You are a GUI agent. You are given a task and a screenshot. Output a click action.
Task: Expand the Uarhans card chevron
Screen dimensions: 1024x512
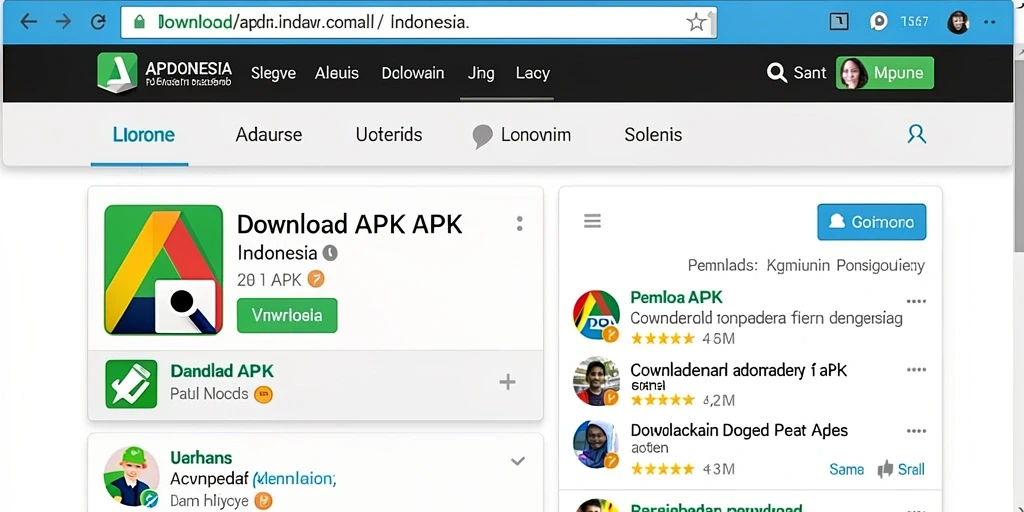pos(518,462)
